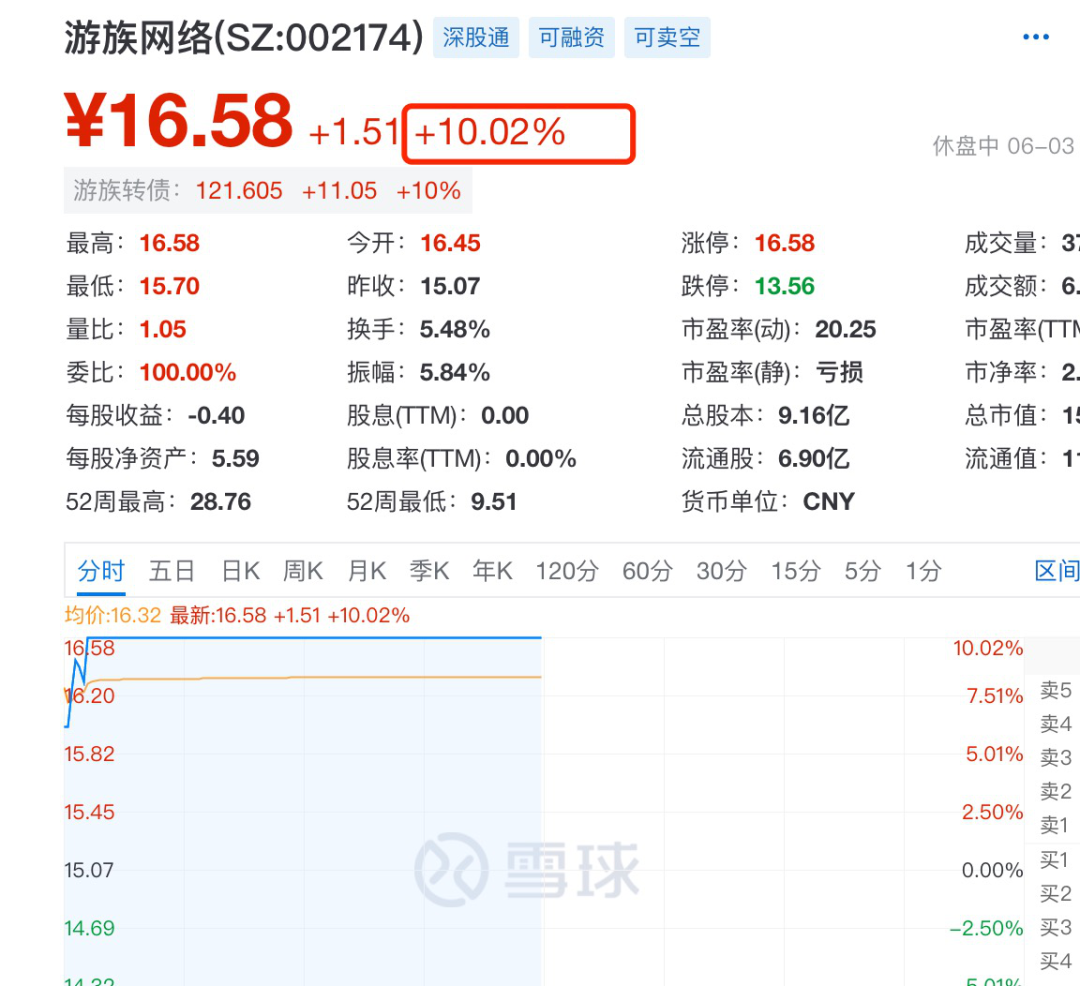Click the current price ¥16.58
This screenshot has width=1080, height=986.
(179, 121)
